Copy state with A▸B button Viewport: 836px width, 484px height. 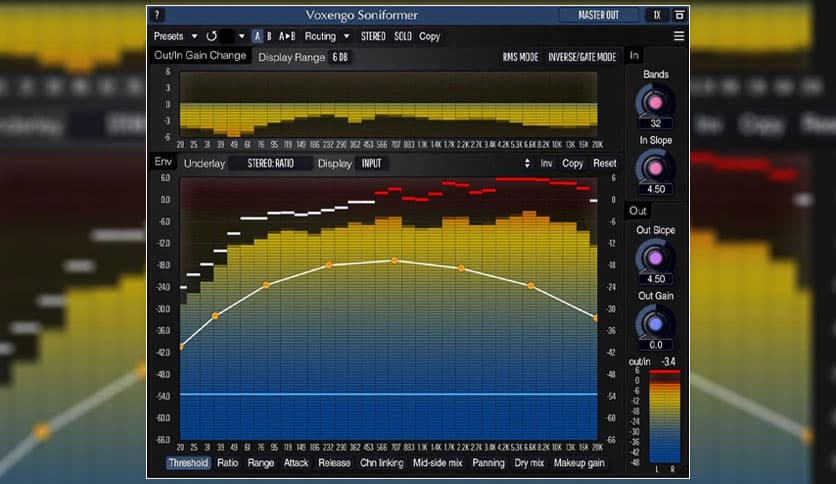point(287,36)
